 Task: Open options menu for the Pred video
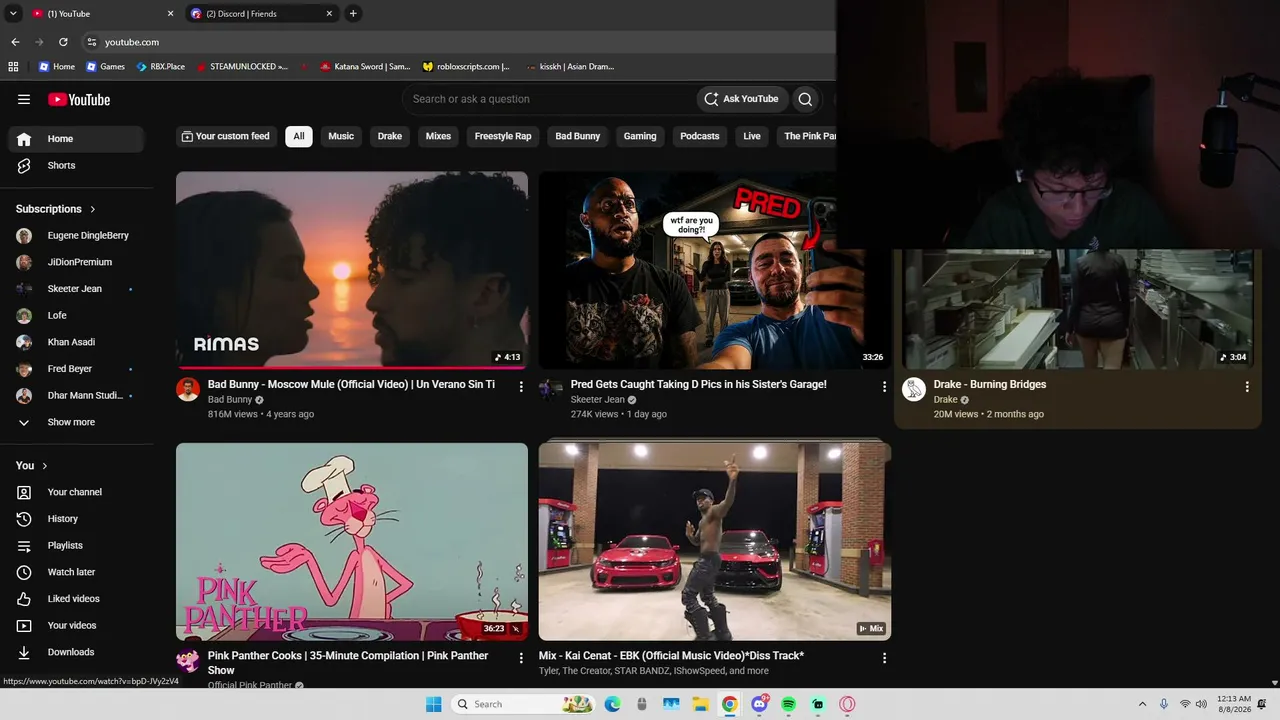[x=884, y=386]
